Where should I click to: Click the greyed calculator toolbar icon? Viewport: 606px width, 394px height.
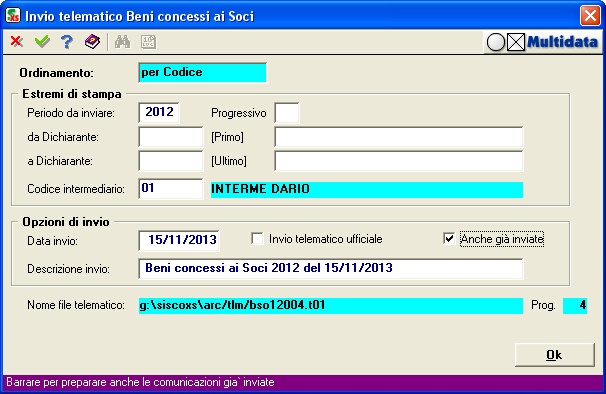coord(148,42)
